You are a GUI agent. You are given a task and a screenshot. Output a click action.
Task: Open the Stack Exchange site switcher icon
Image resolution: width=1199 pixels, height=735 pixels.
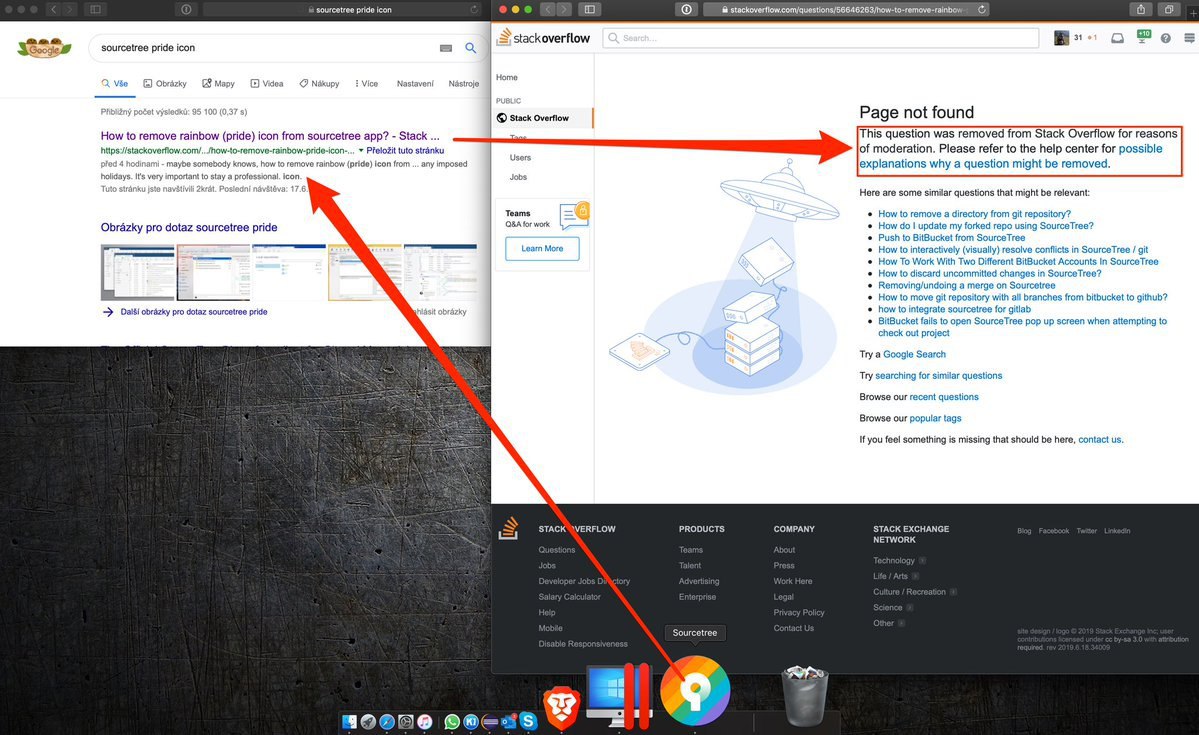click(1189, 38)
